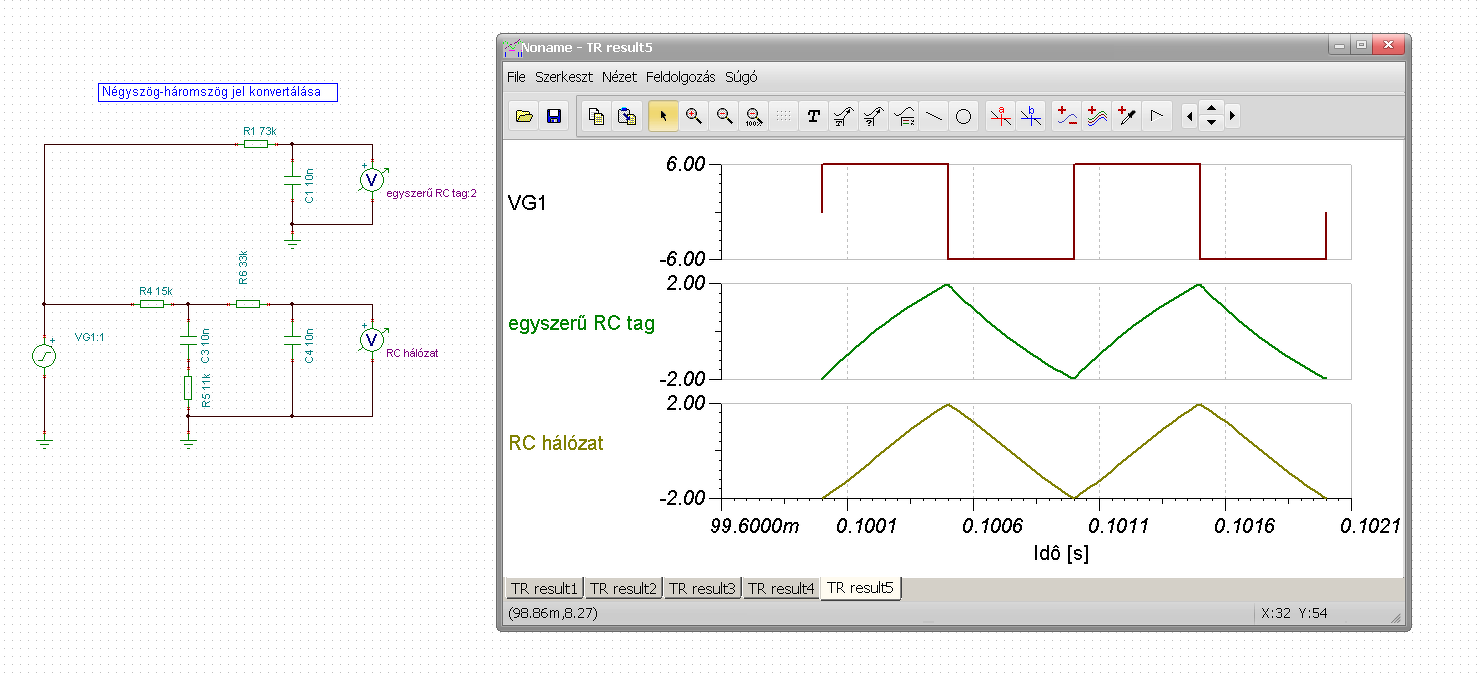The width and height of the screenshot is (1482, 677).
Task: Click the 'Négyszög-háromszög jel konvertálása' title box
Action: point(218,93)
